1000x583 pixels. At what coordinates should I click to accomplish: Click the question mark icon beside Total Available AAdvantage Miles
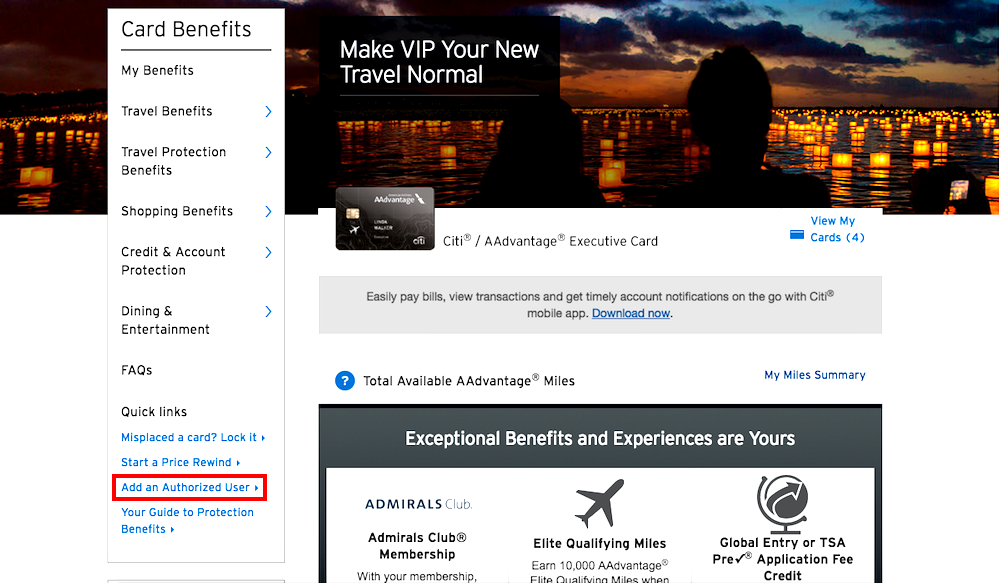click(x=344, y=381)
